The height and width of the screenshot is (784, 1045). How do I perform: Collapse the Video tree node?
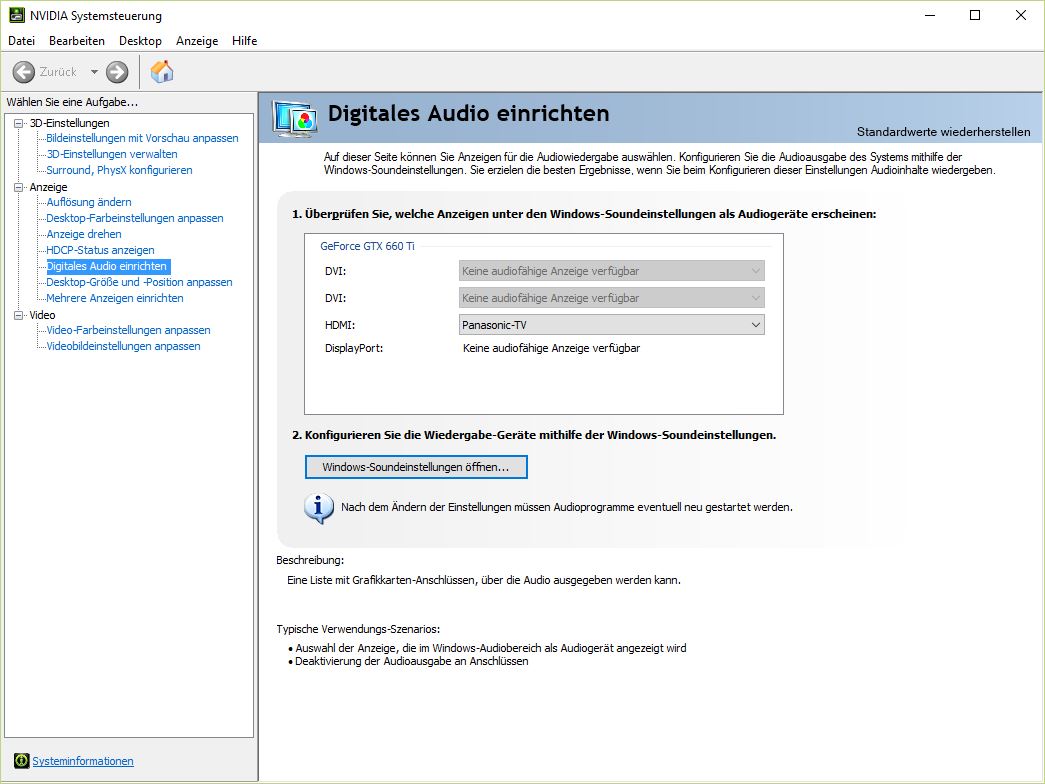click(x=19, y=315)
